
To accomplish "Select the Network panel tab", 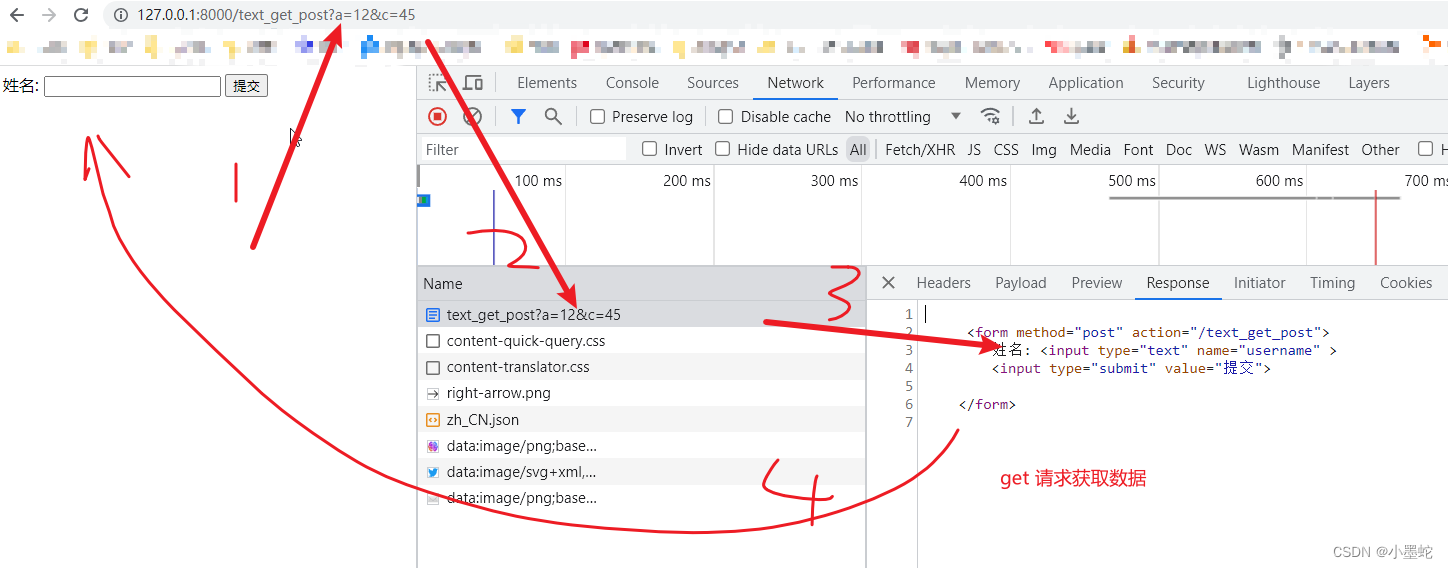I will [x=796, y=83].
